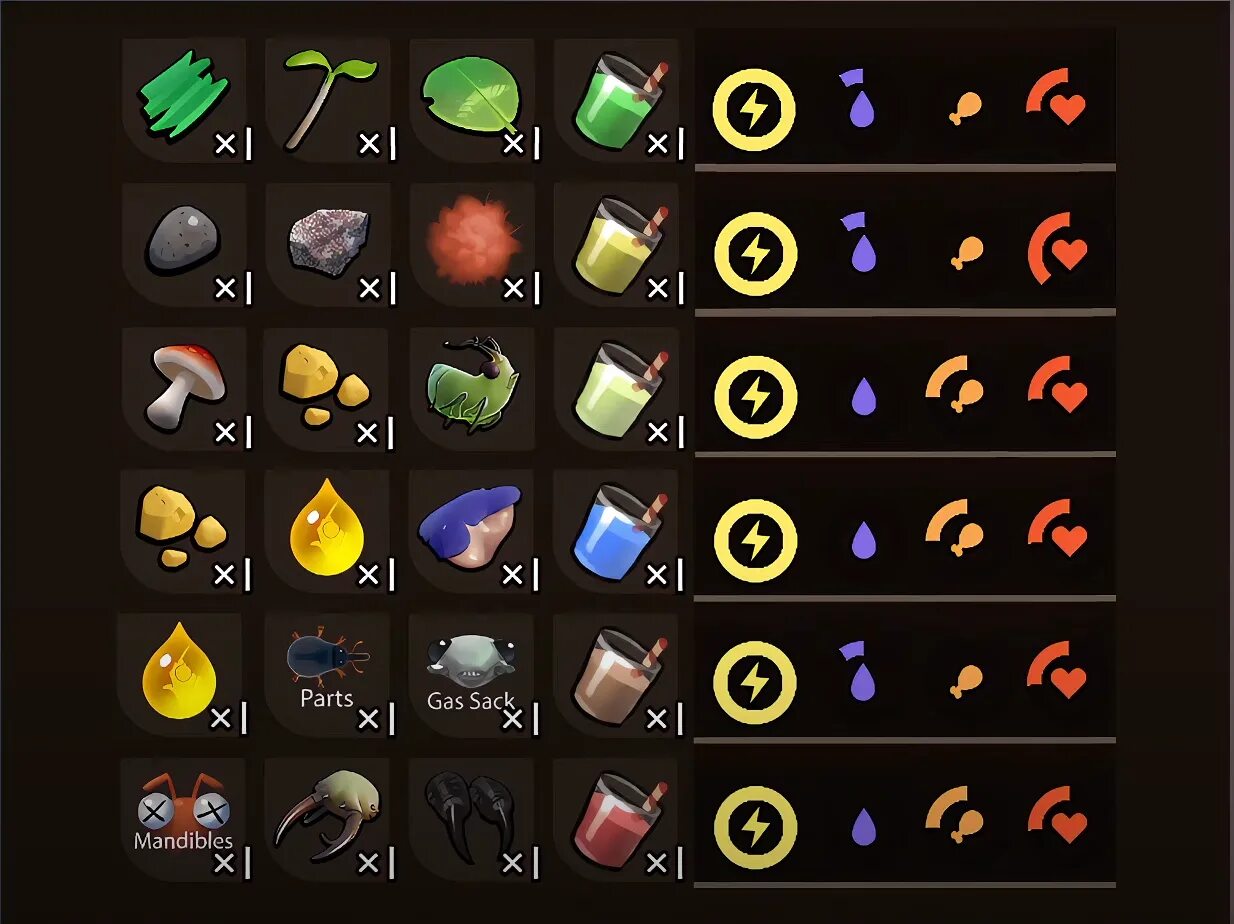The height and width of the screenshot is (924, 1234).
Task: Click the stamina lightning icon in first row
Action: 754,109
